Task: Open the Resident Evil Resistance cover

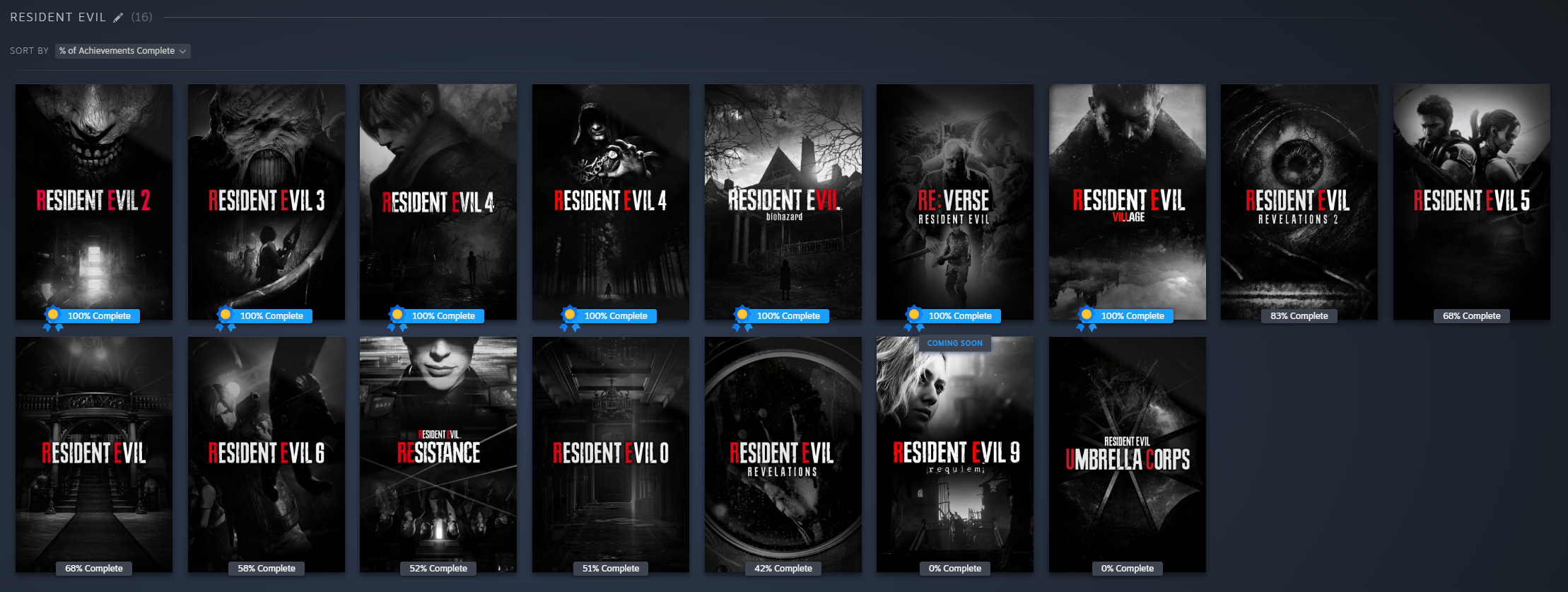Action: coord(438,454)
